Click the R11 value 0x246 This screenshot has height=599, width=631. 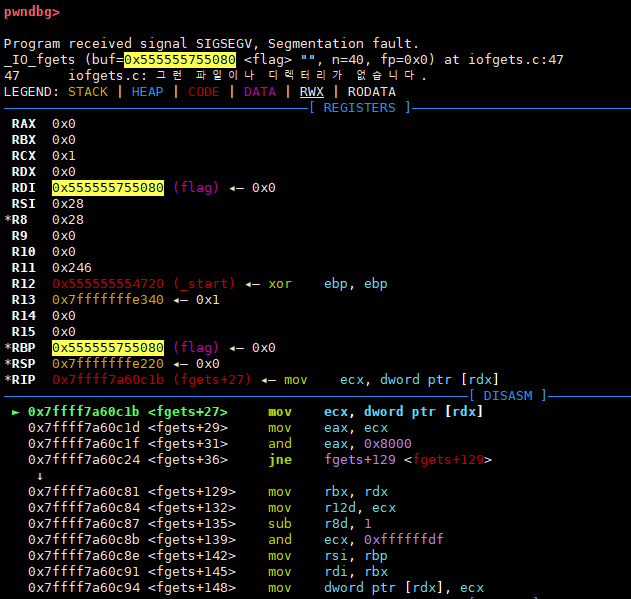click(x=72, y=268)
